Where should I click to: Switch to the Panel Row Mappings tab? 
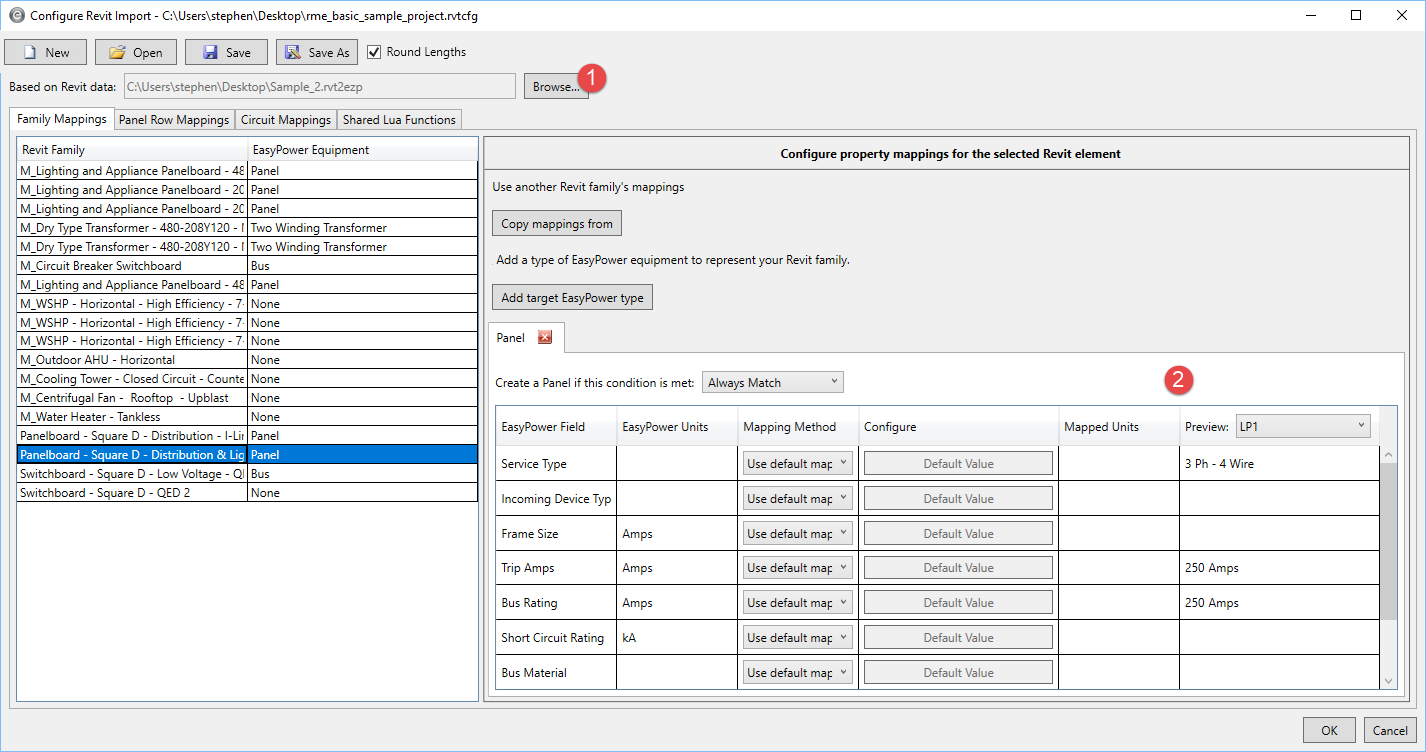(x=174, y=120)
